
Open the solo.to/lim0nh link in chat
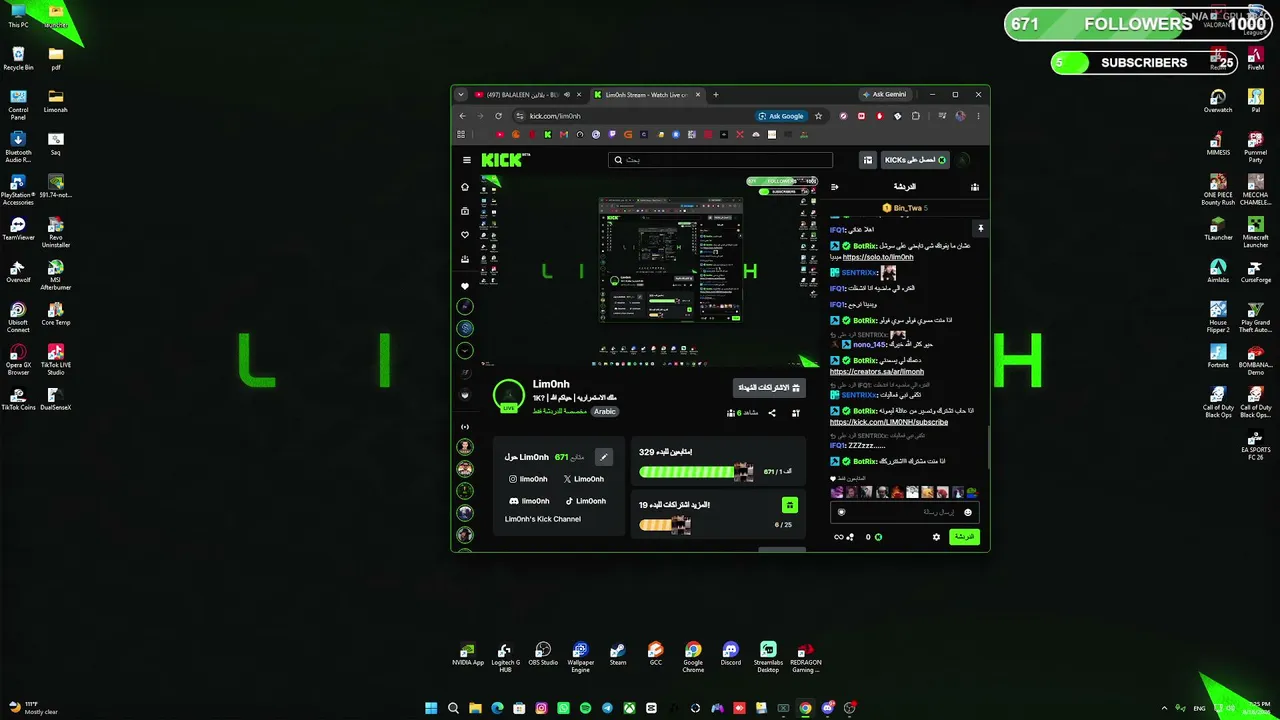coord(878,257)
